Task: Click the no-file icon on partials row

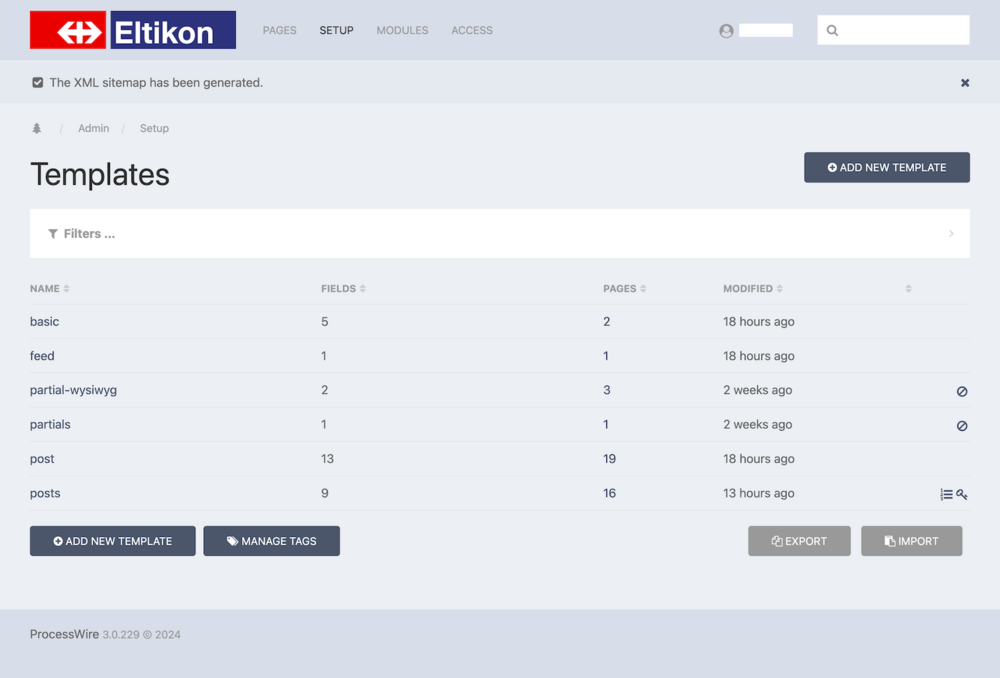Action: coord(962,425)
